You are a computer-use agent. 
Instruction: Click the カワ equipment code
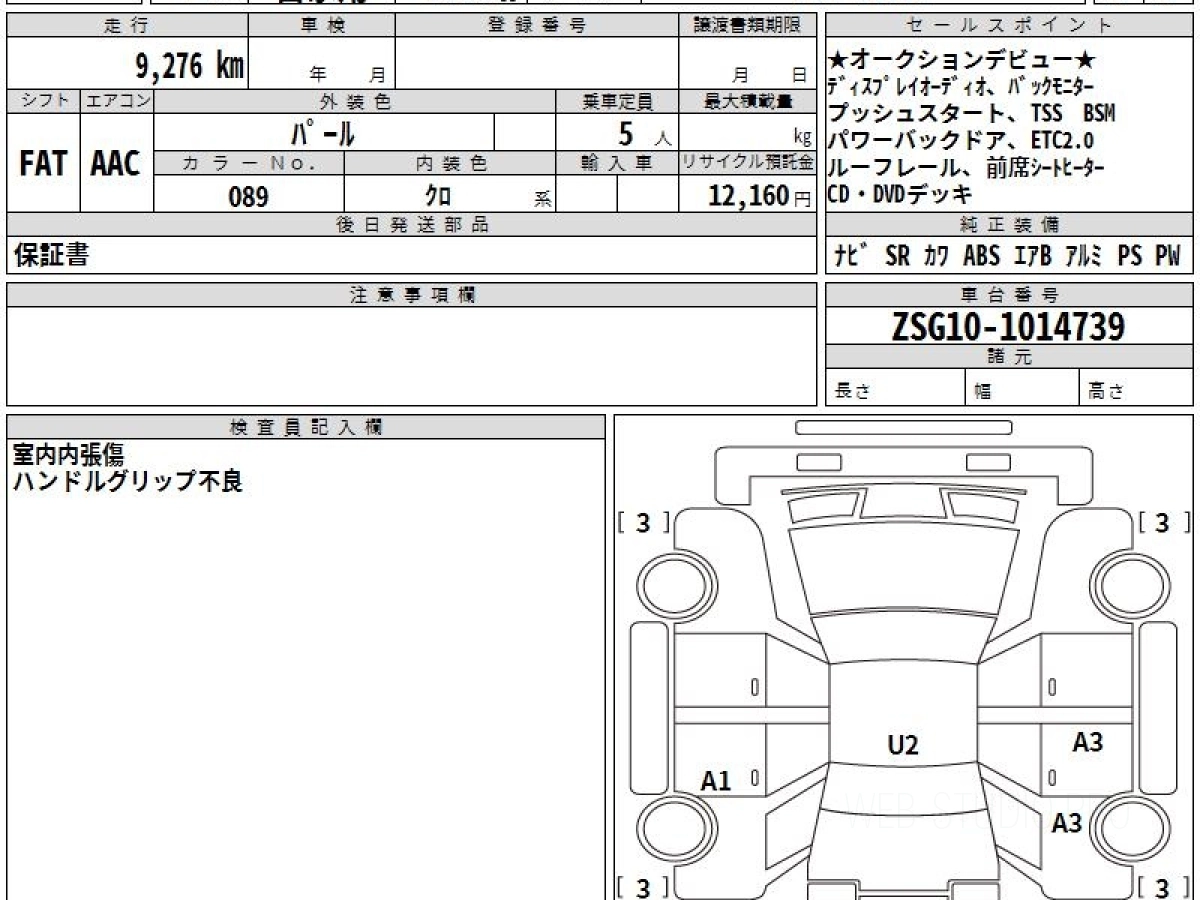click(937, 256)
